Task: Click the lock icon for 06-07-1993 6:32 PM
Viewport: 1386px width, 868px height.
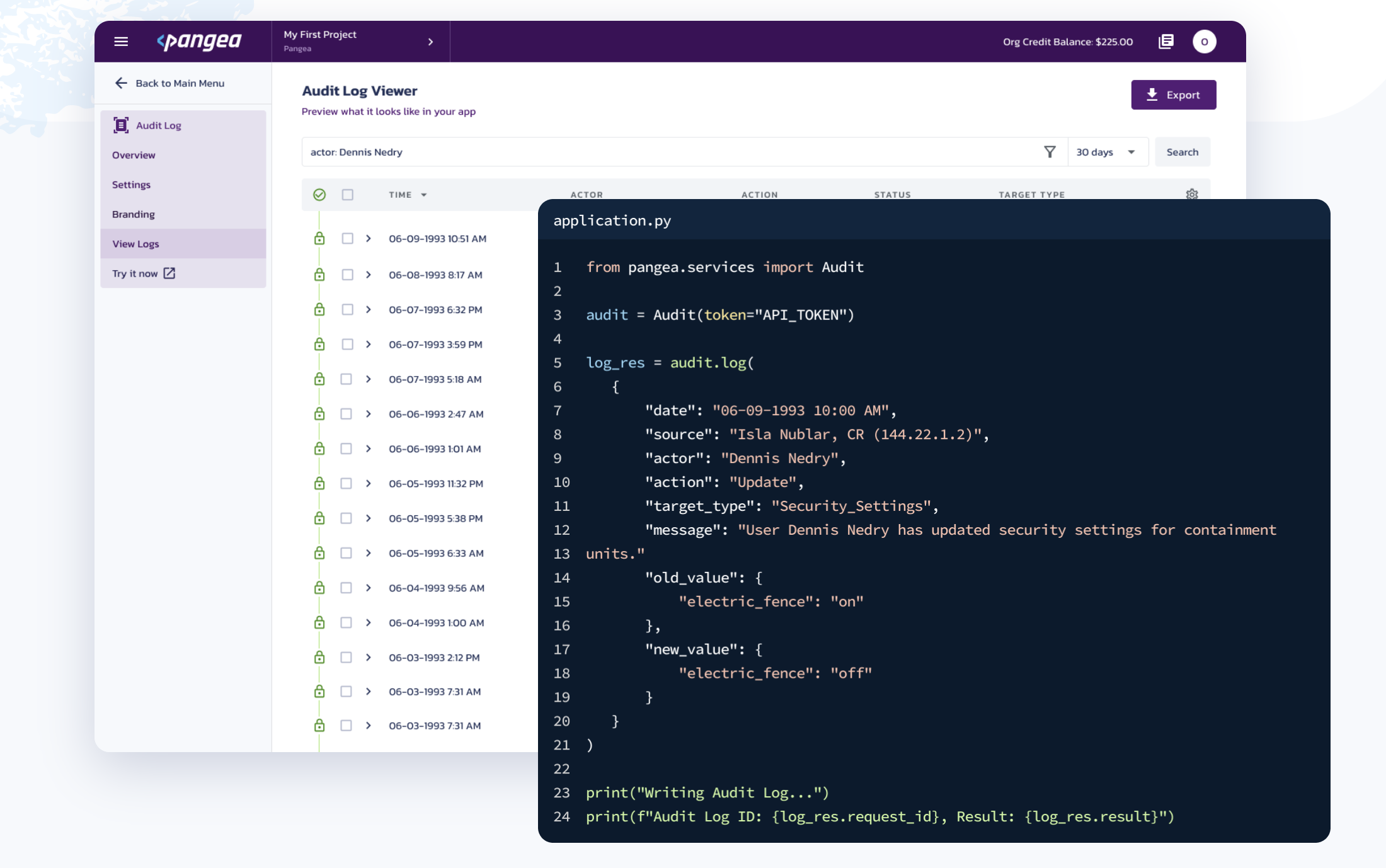Action: pyautogui.click(x=319, y=309)
